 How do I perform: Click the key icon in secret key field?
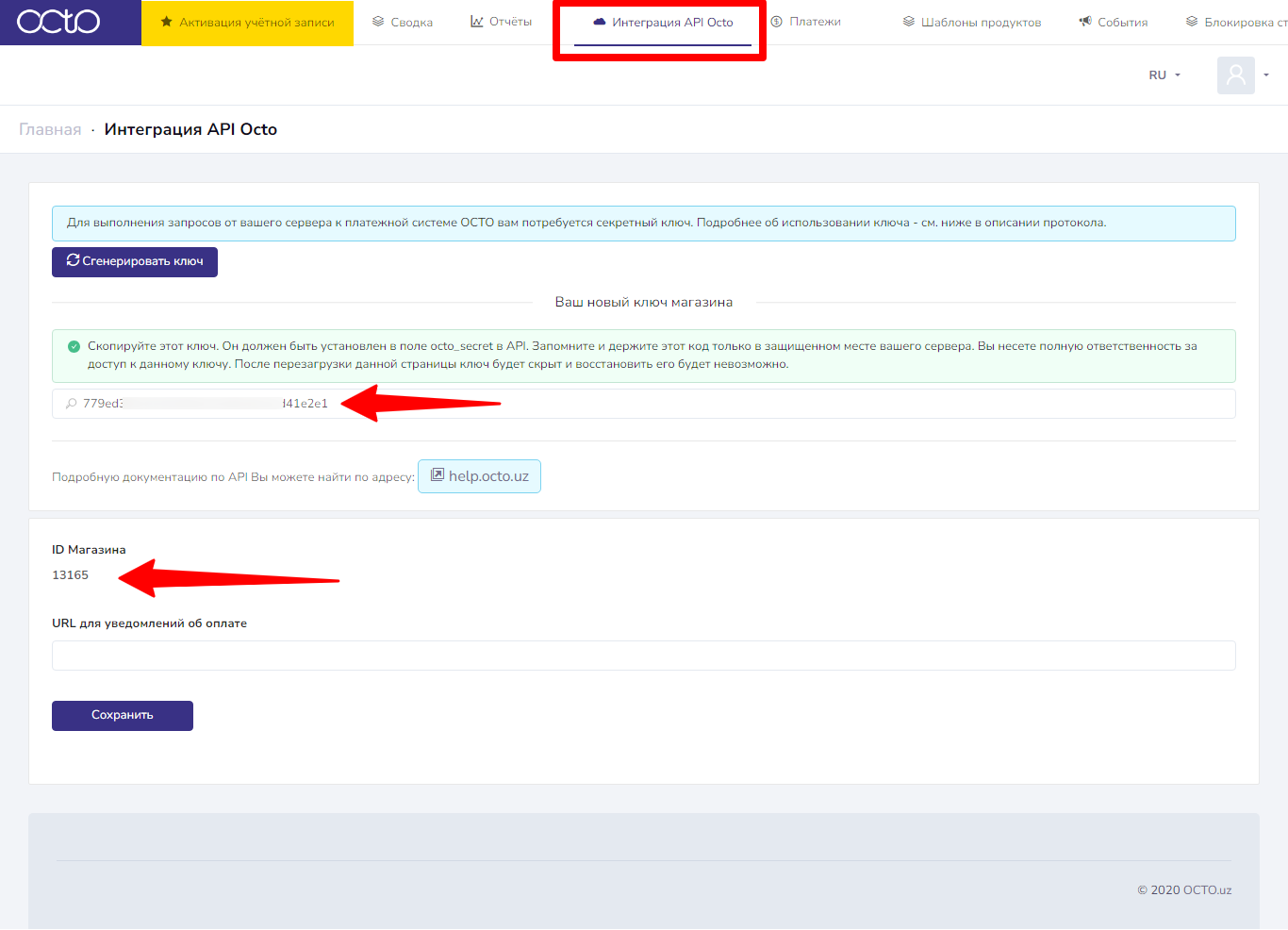pos(71,404)
